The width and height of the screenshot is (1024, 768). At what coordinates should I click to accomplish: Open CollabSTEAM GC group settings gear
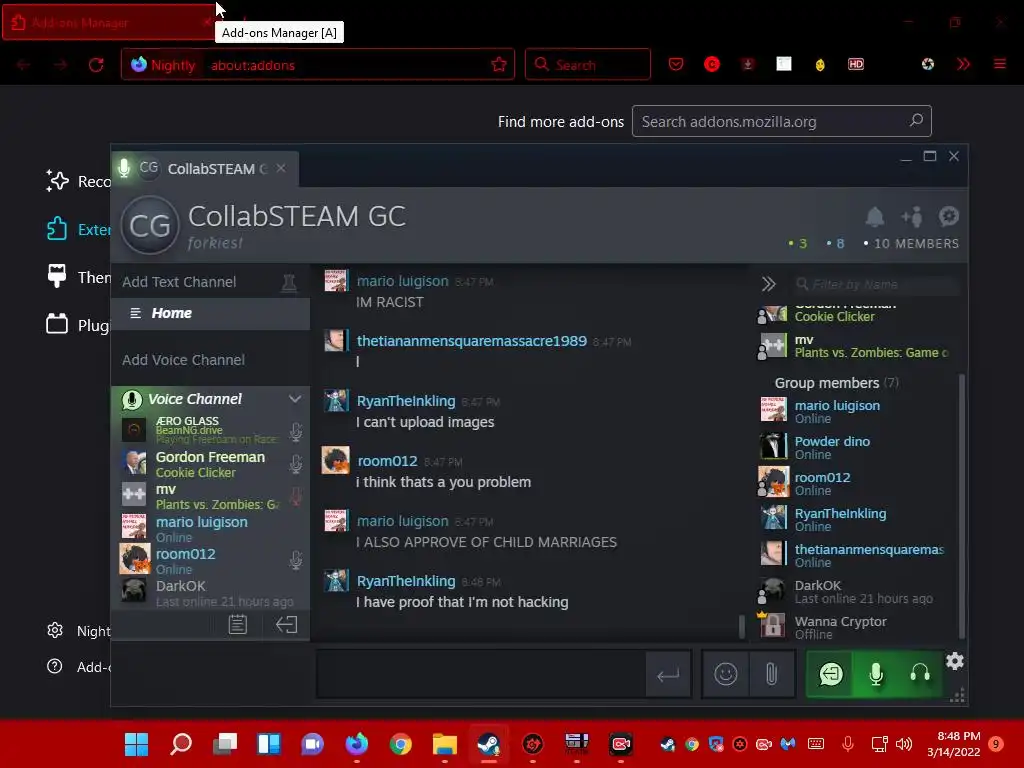pyautogui.click(x=948, y=216)
